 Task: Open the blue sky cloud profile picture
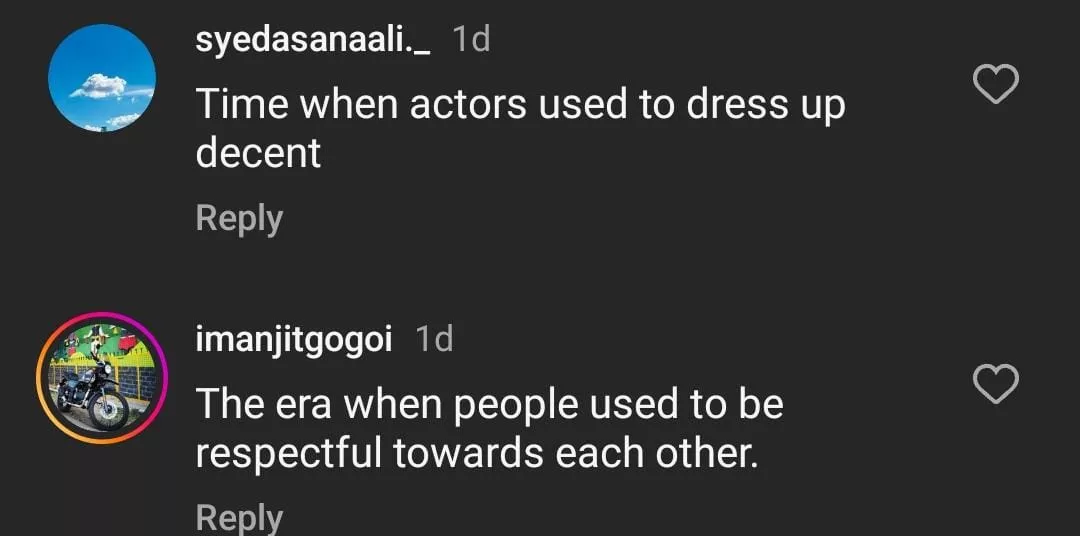(102, 78)
